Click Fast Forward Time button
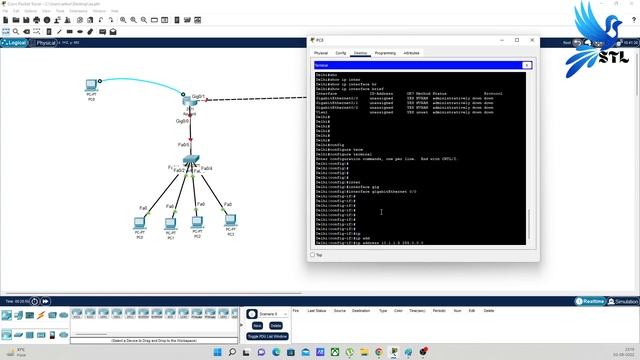640x360 pixels. [x=45, y=301]
